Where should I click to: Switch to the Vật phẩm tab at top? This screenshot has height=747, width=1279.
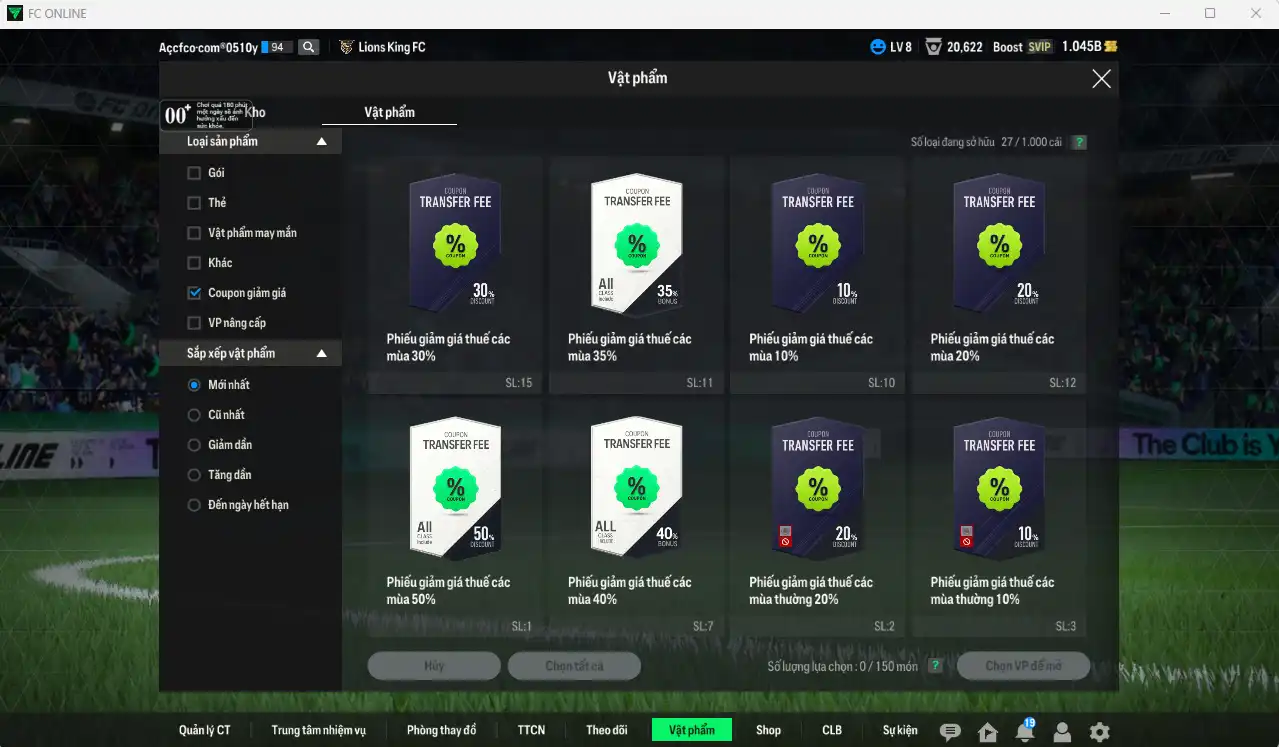[389, 113]
